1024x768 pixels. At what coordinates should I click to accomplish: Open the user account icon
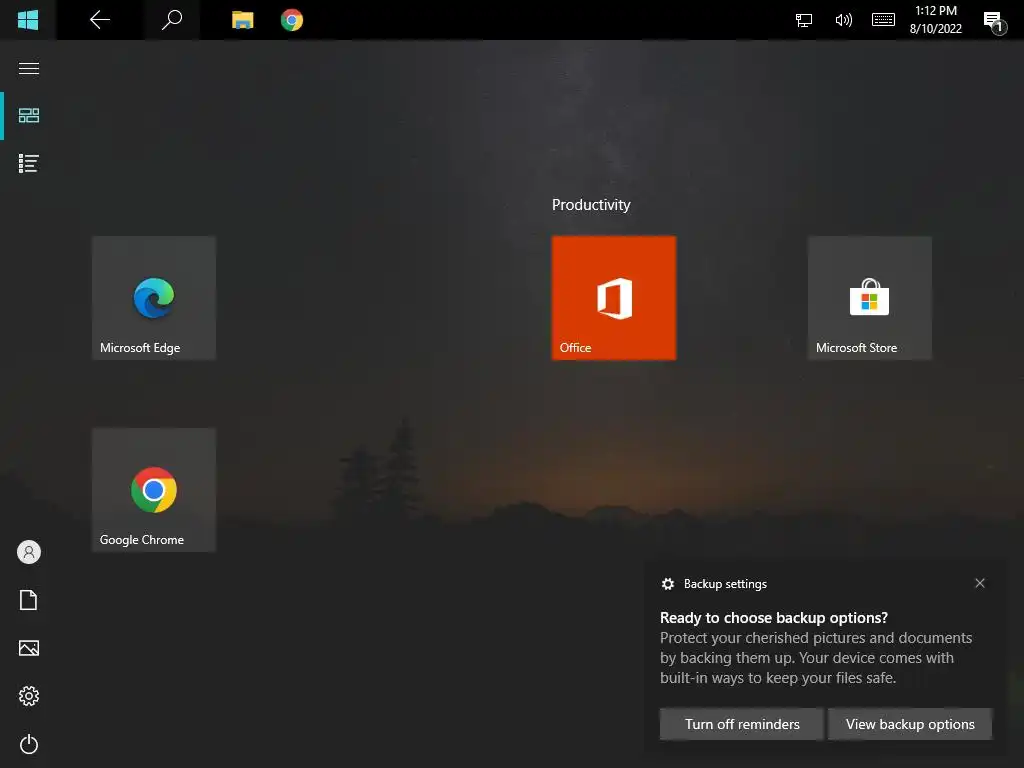(29, 552)
